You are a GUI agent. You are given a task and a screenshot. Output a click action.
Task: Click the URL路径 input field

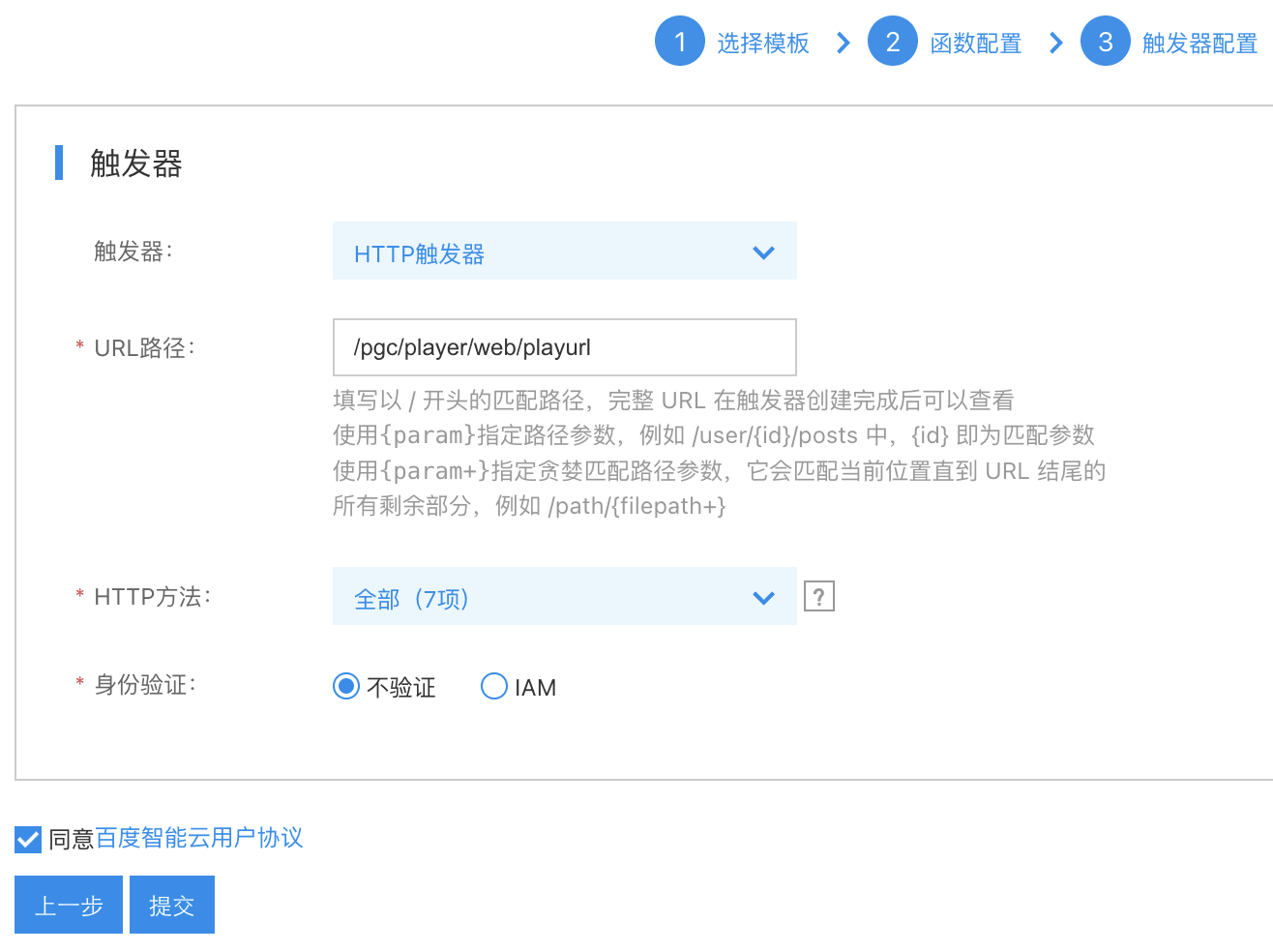pos(565,347)
